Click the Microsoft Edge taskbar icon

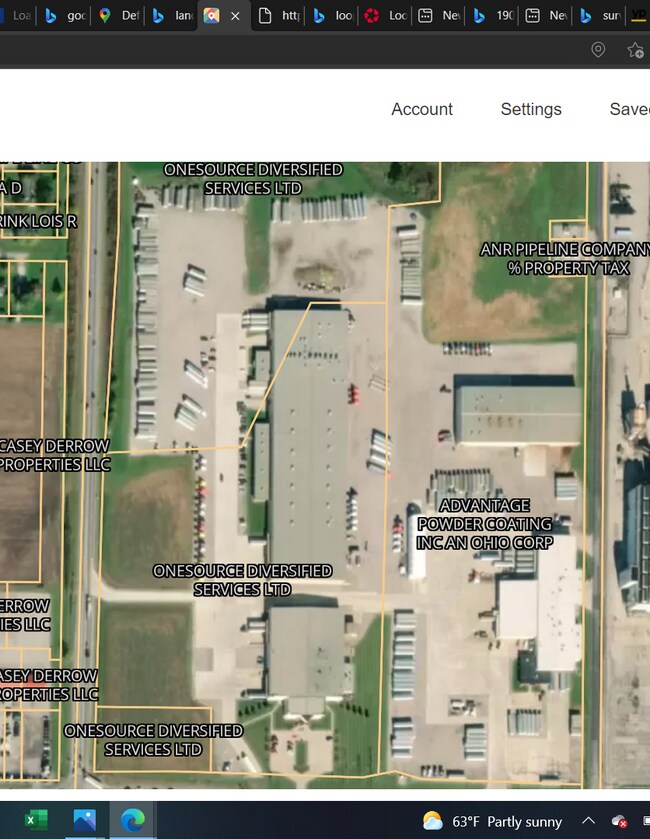tap(132, 820)
